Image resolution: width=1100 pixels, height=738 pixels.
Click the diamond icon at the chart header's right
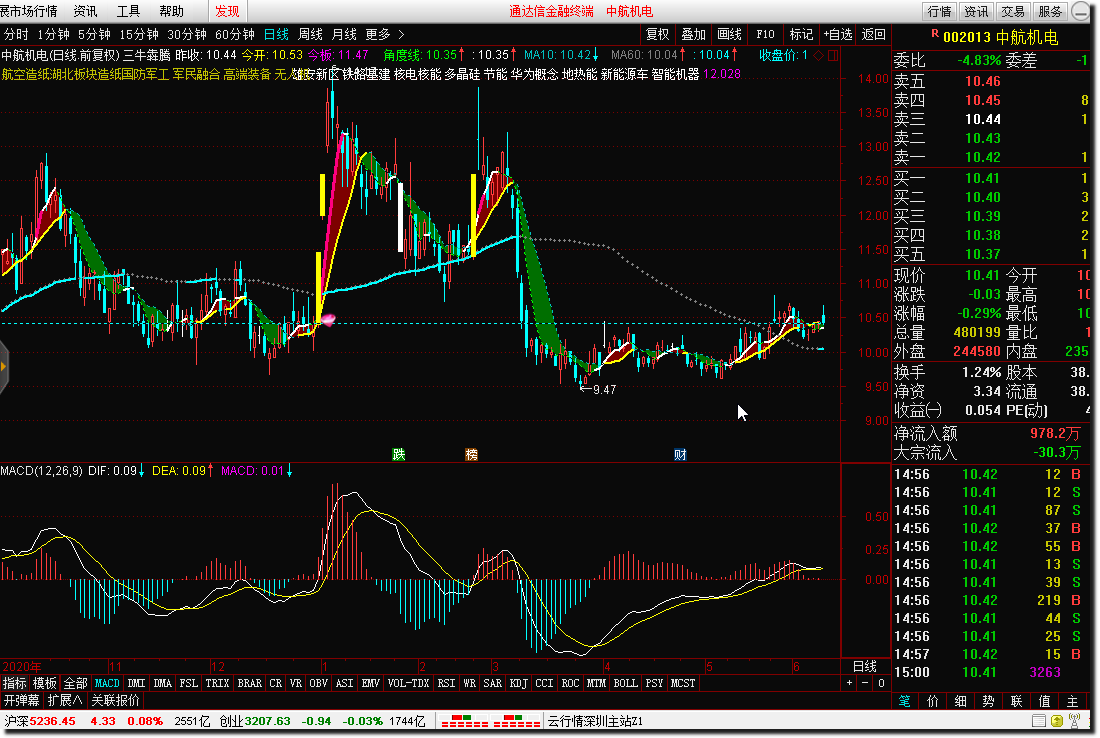(819, 55)
